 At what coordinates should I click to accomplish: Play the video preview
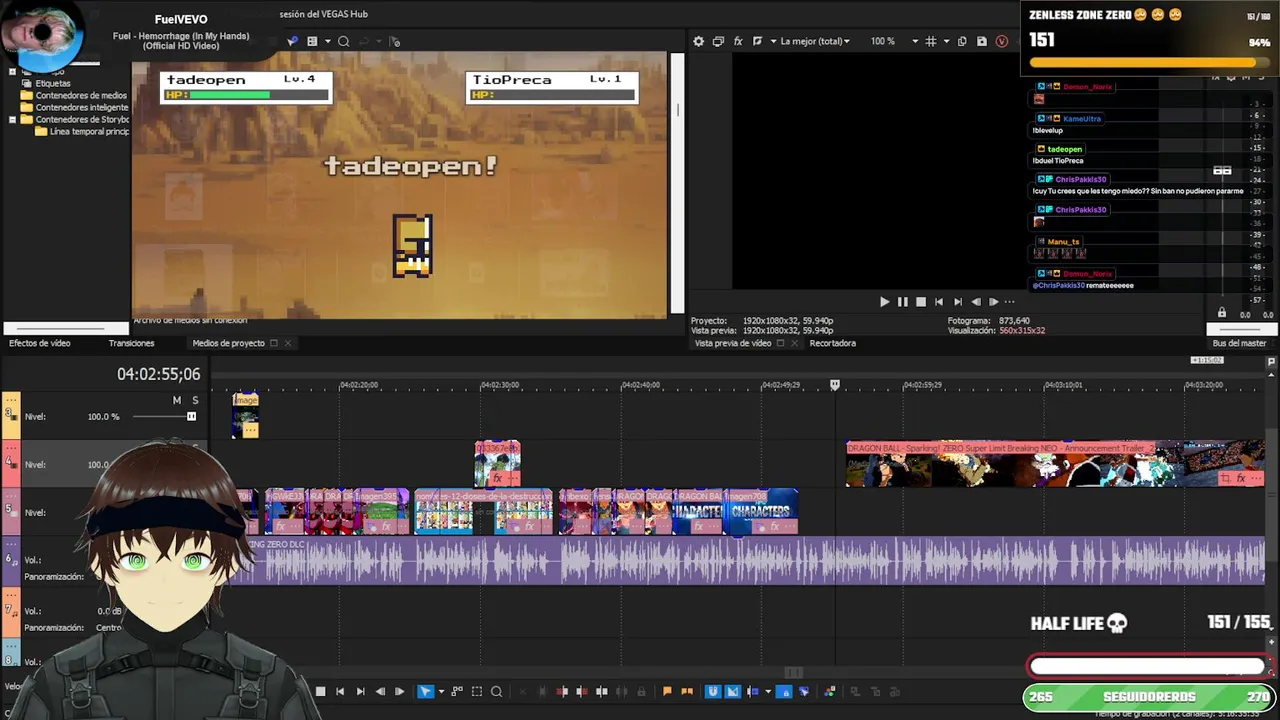[x=884, y=301]
